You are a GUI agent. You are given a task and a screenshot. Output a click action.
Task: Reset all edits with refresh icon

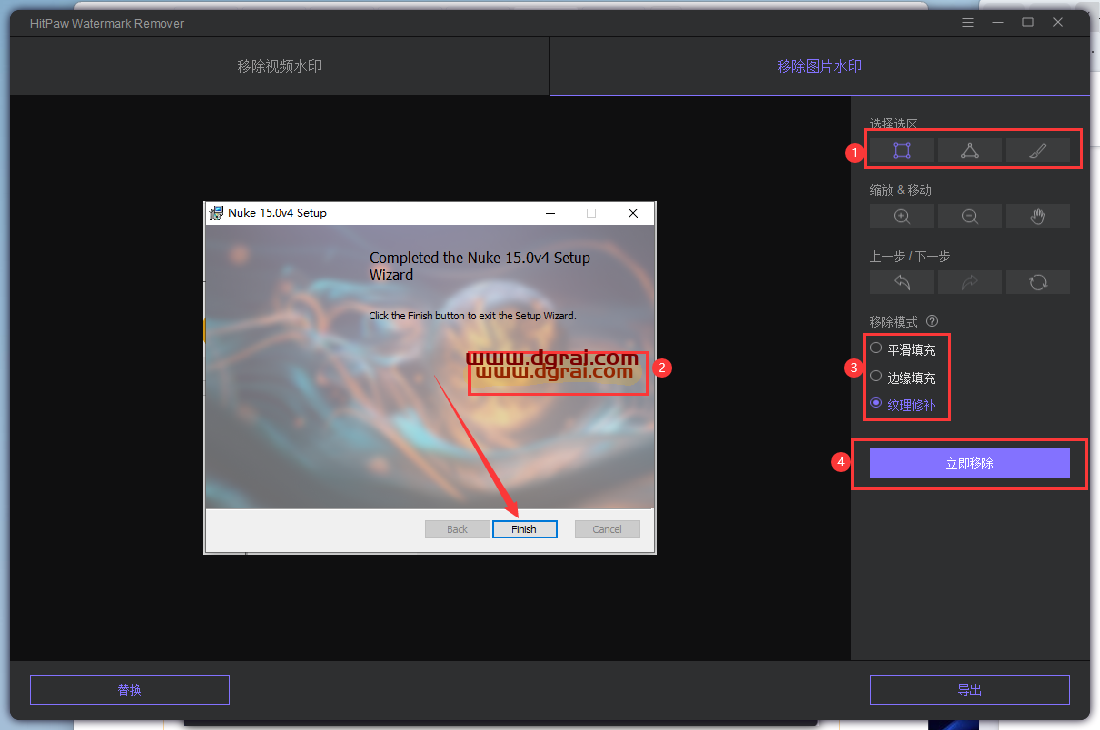point(1038,282)
